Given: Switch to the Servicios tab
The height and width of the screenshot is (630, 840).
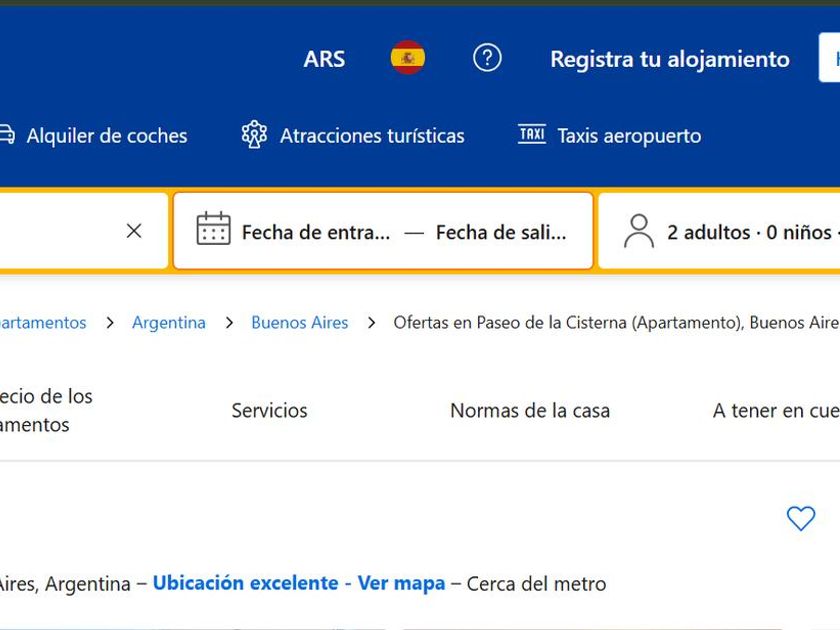Looking at the screenshot, I should (269, 410).
